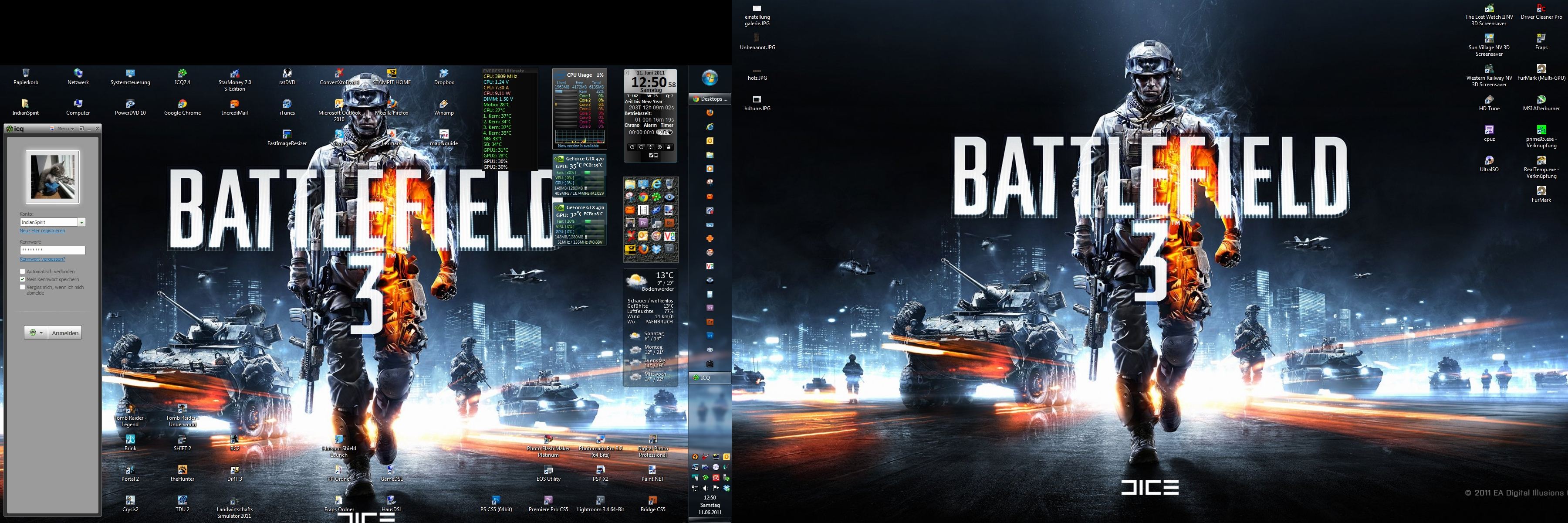Launch Google Chrome desktop shortcut

click(182, 107)
